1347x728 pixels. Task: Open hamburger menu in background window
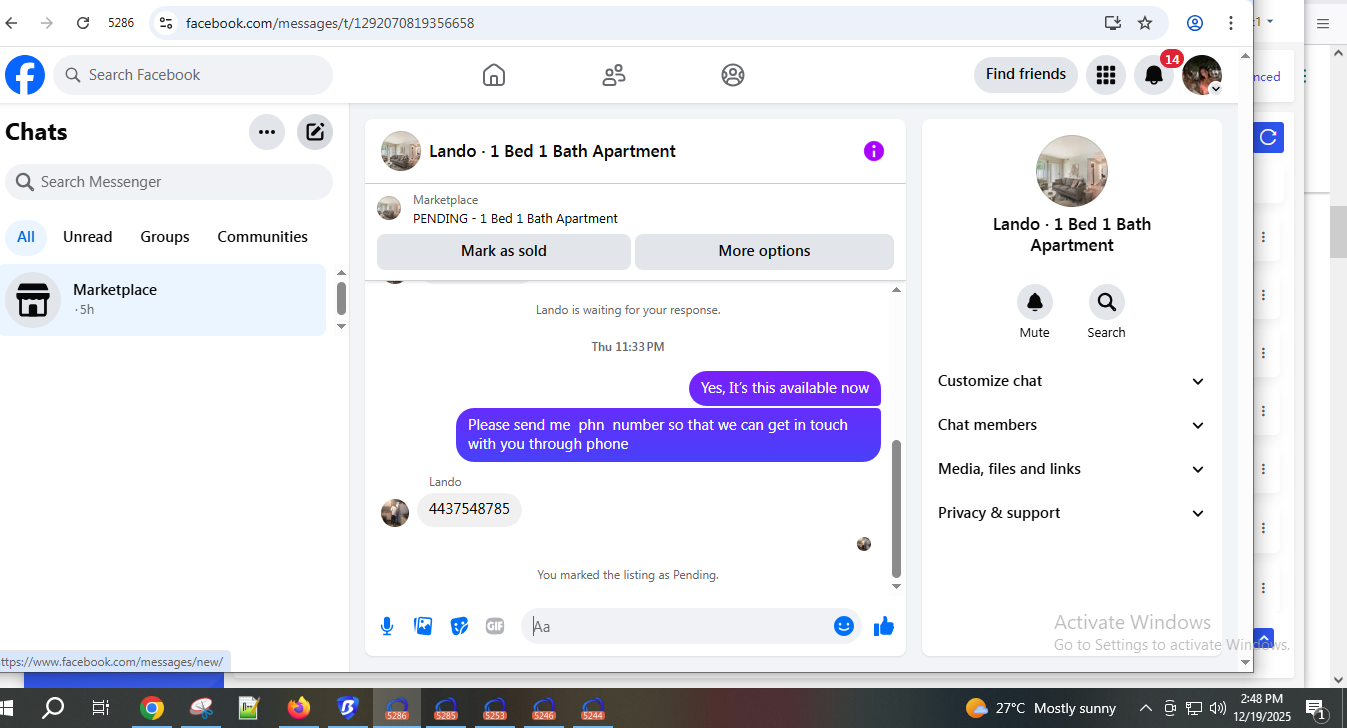[1323, 24]
